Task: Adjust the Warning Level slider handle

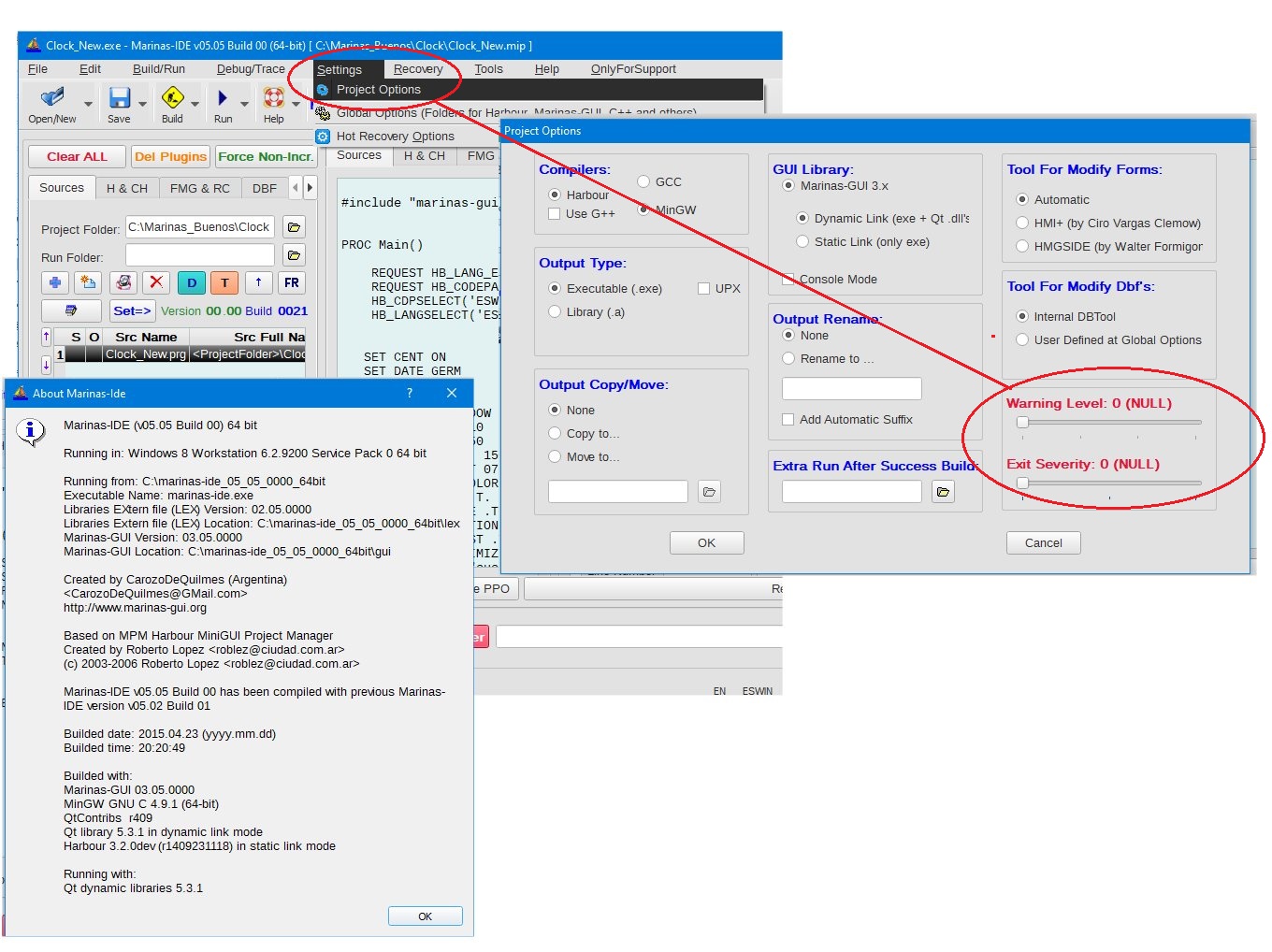Action: pos(1022,422)
